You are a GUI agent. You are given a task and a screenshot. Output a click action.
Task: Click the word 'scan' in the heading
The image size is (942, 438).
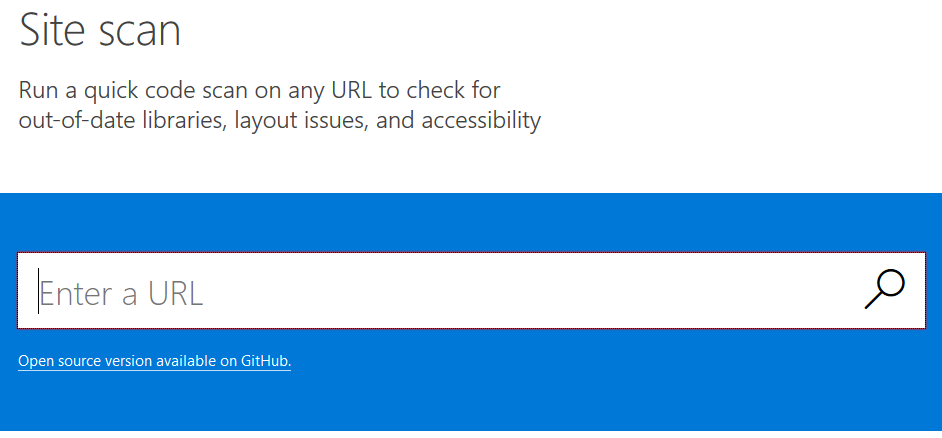click(139, 30)
